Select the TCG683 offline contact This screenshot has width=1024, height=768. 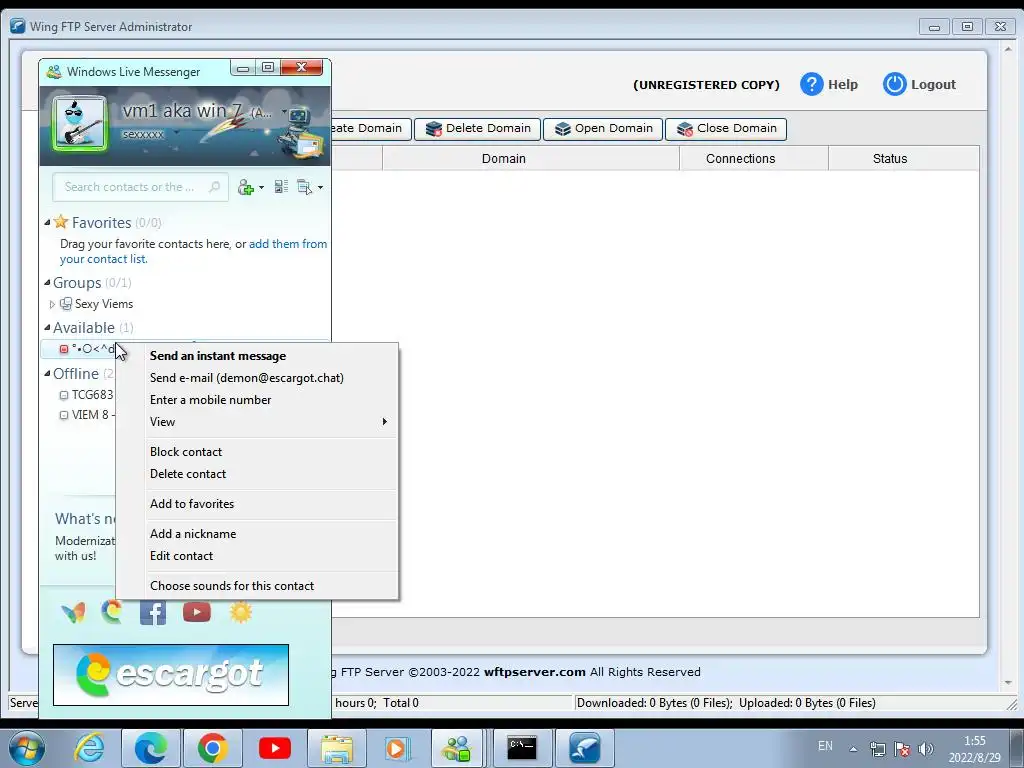pos(87,395)
